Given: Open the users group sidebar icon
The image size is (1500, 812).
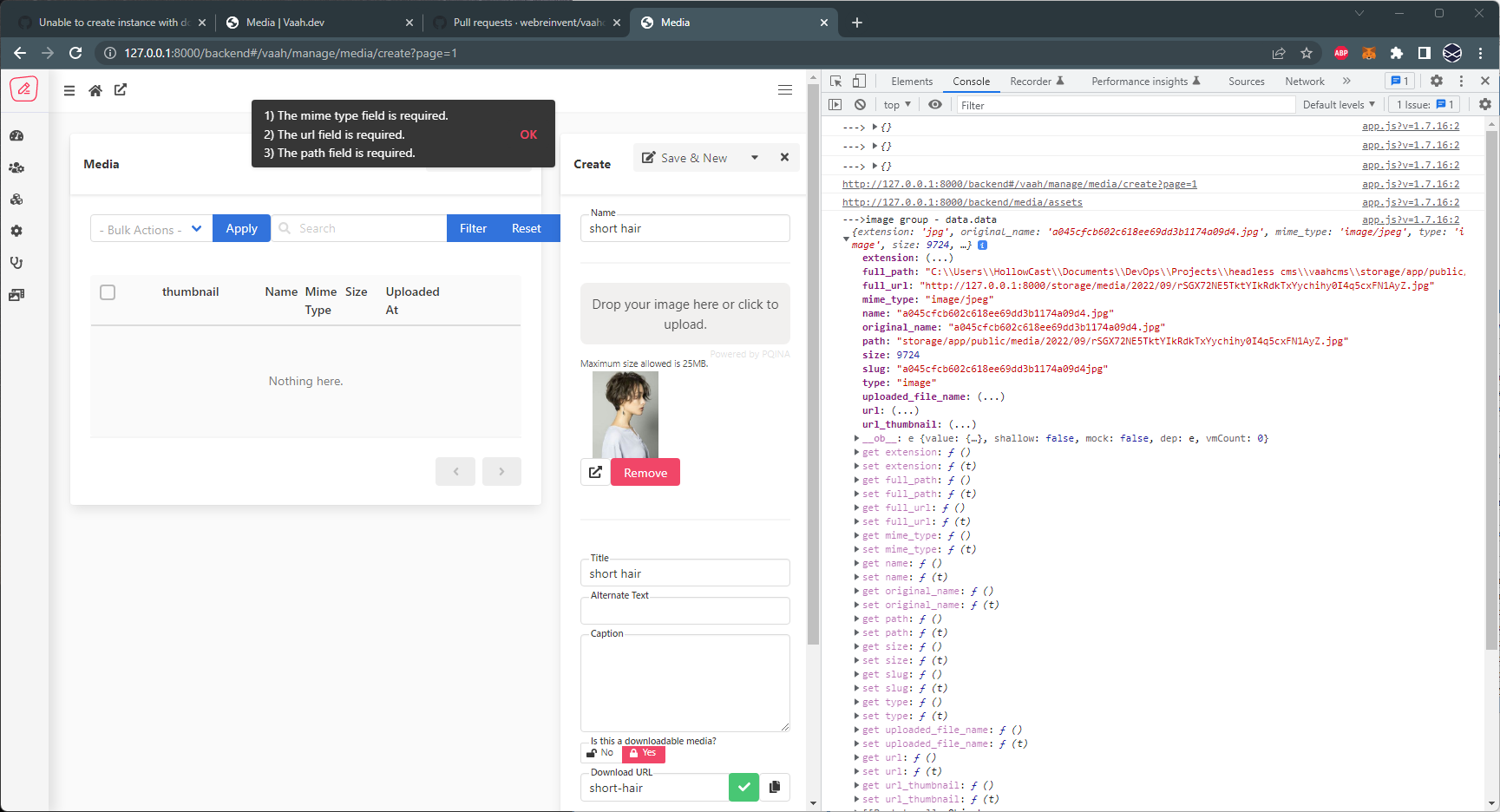Looking at the screenshot, I should (x=16, y=168).
